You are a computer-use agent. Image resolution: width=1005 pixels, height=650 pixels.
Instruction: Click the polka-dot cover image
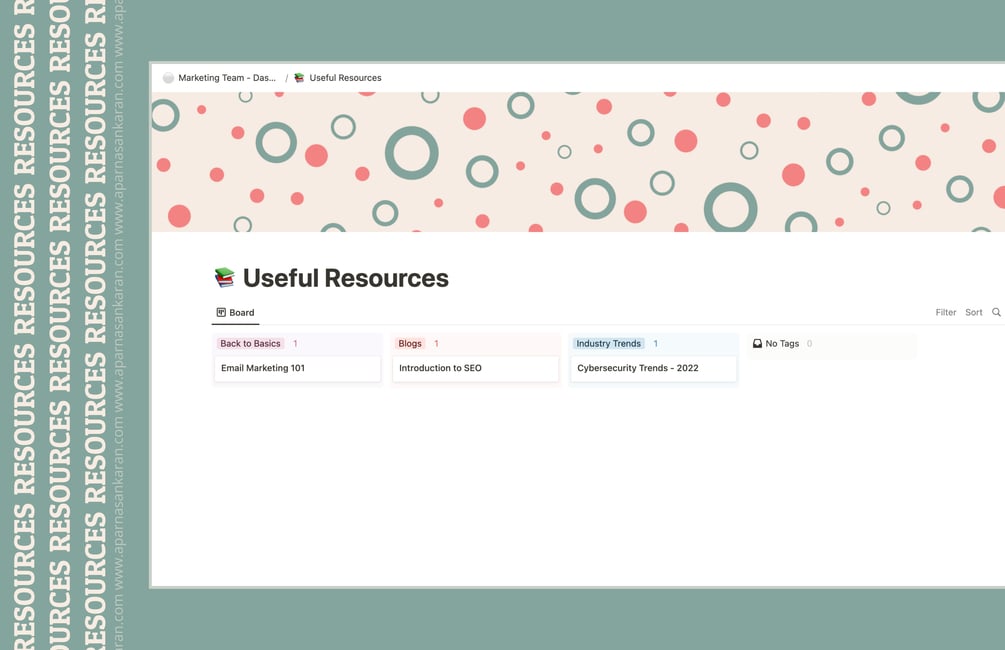[578, 162]
